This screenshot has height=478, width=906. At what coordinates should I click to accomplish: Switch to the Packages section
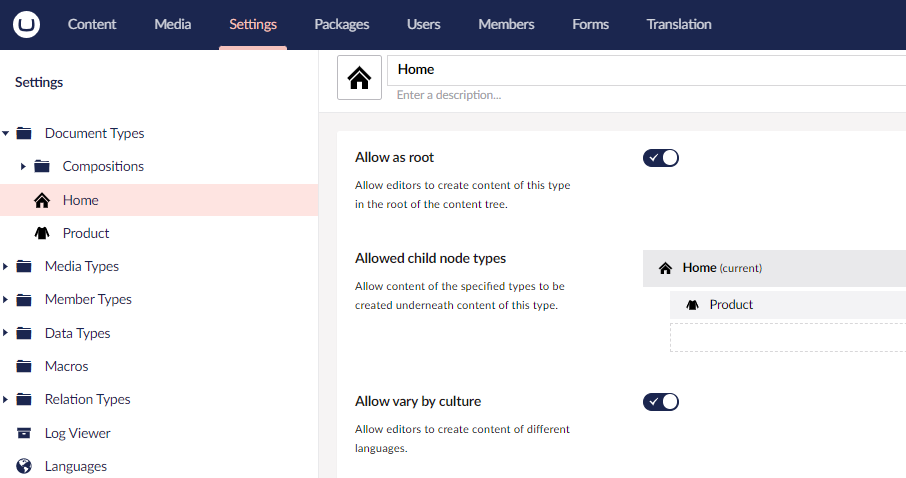[x=341, y=24]
